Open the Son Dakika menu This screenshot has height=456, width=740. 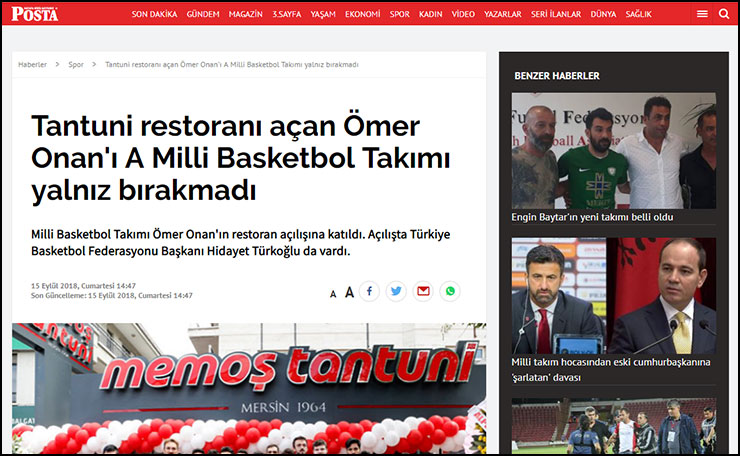[154, 15]
